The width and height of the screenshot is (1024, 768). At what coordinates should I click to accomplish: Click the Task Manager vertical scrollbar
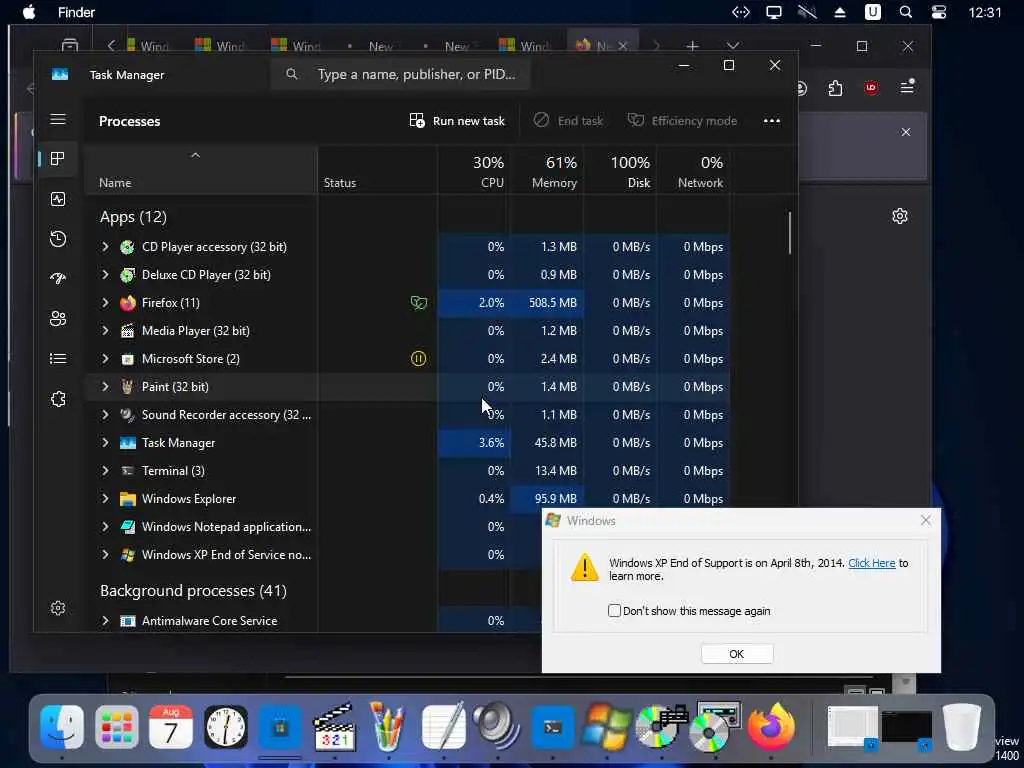coord(790,233)
